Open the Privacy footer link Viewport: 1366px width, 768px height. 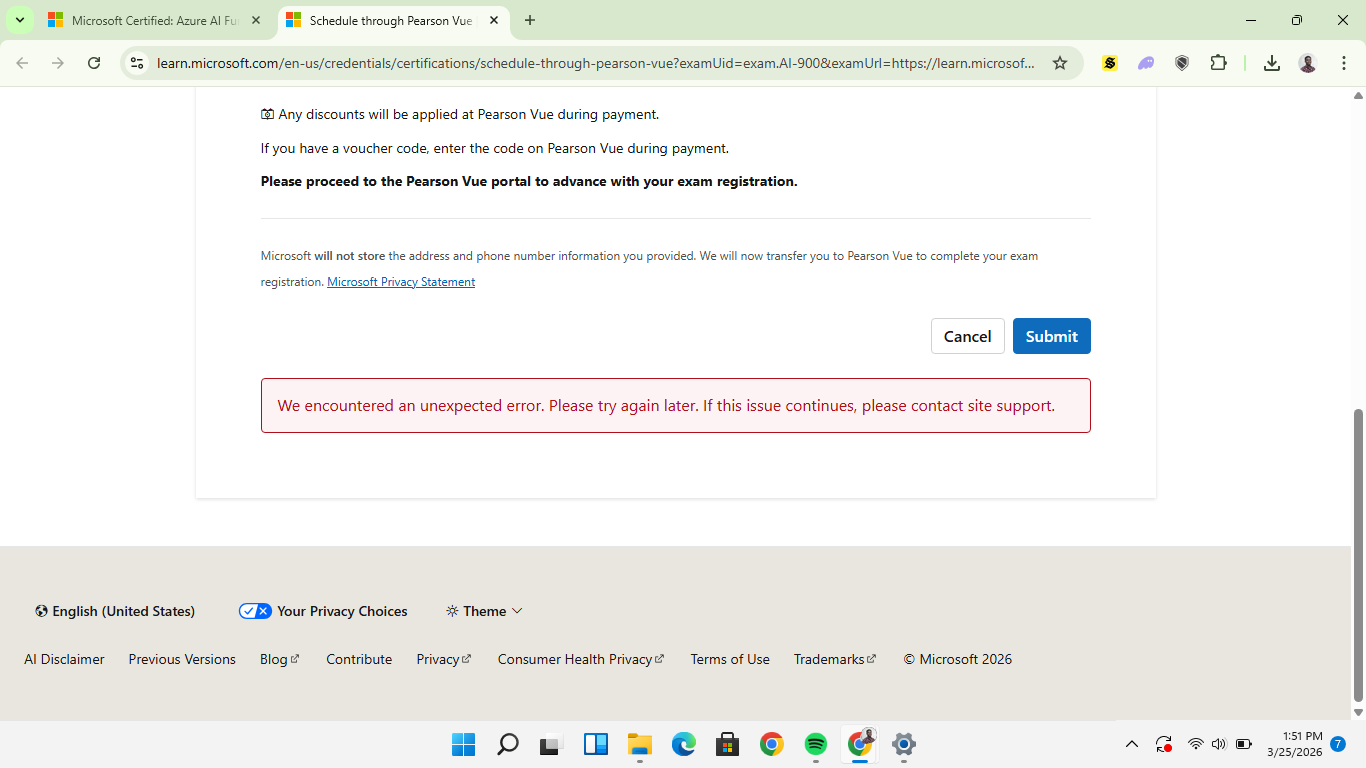pos(444,659)
